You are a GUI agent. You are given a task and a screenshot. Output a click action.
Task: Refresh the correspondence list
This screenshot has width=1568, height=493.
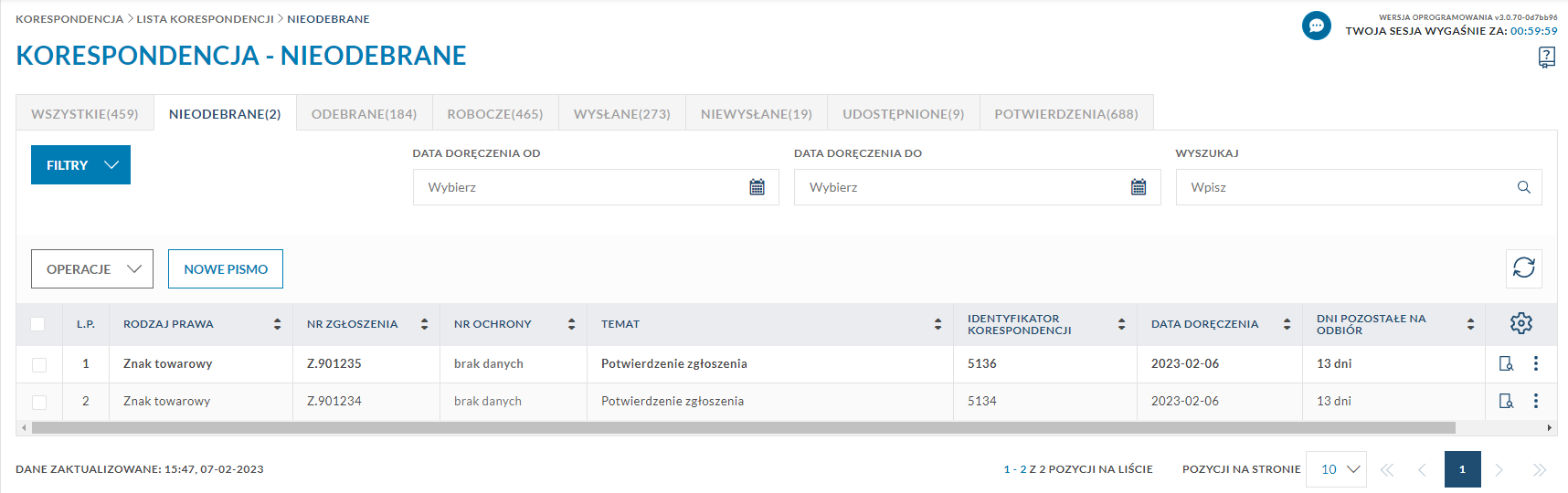coord(1523,268)
